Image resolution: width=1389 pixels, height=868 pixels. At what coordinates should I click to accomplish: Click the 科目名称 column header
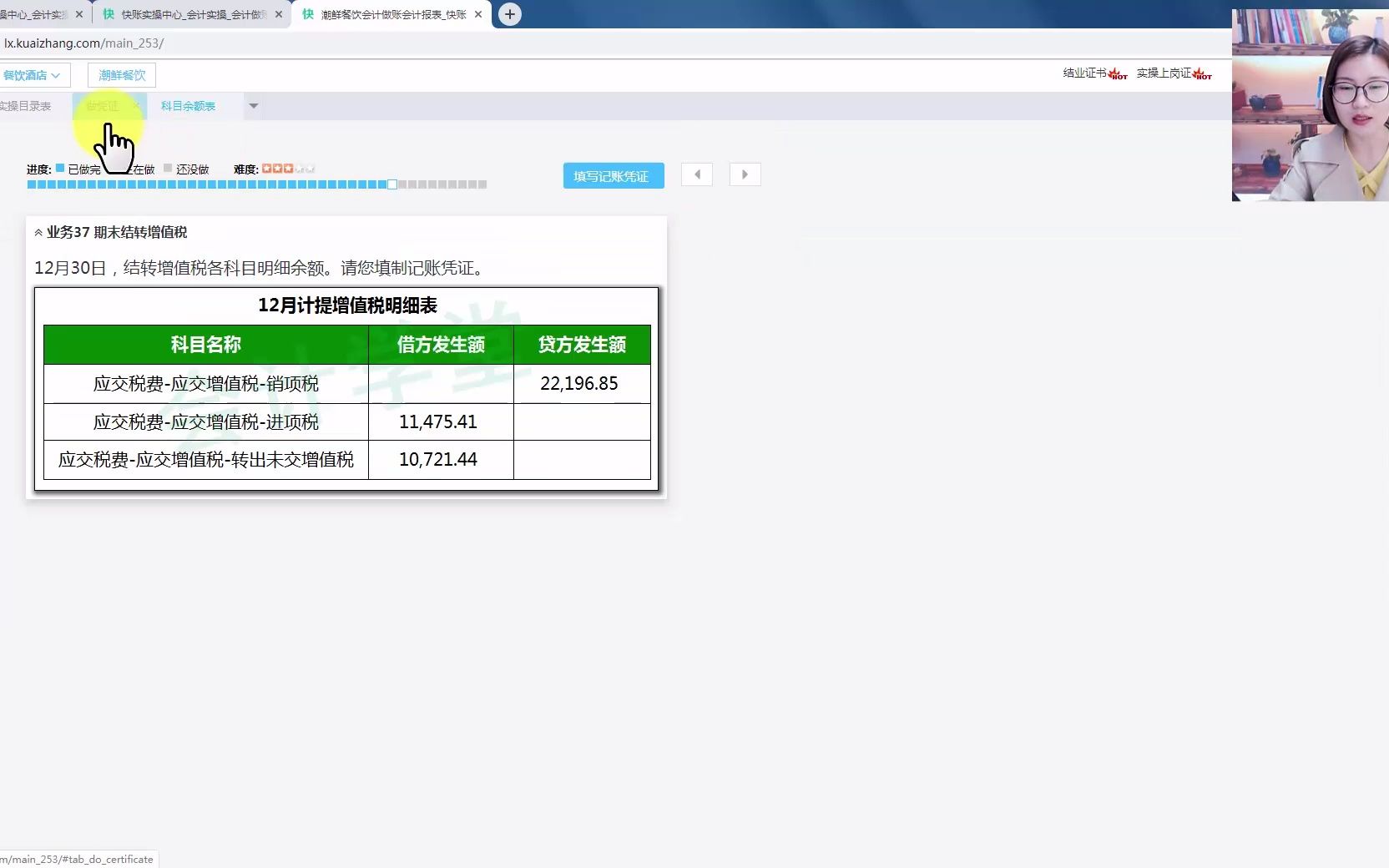pyautogui.click(x=206, y=345)
